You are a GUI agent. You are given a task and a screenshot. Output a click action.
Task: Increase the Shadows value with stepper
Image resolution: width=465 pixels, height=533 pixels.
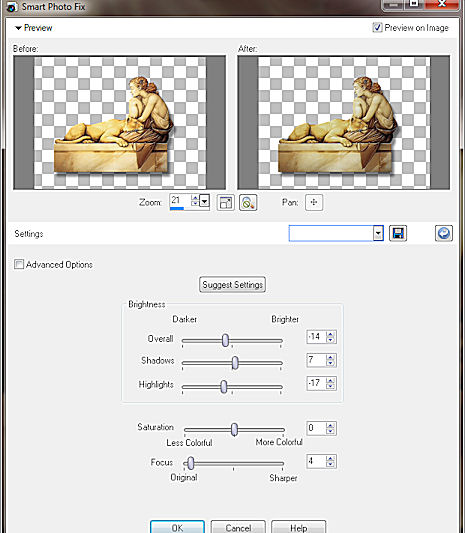(330, 357)
